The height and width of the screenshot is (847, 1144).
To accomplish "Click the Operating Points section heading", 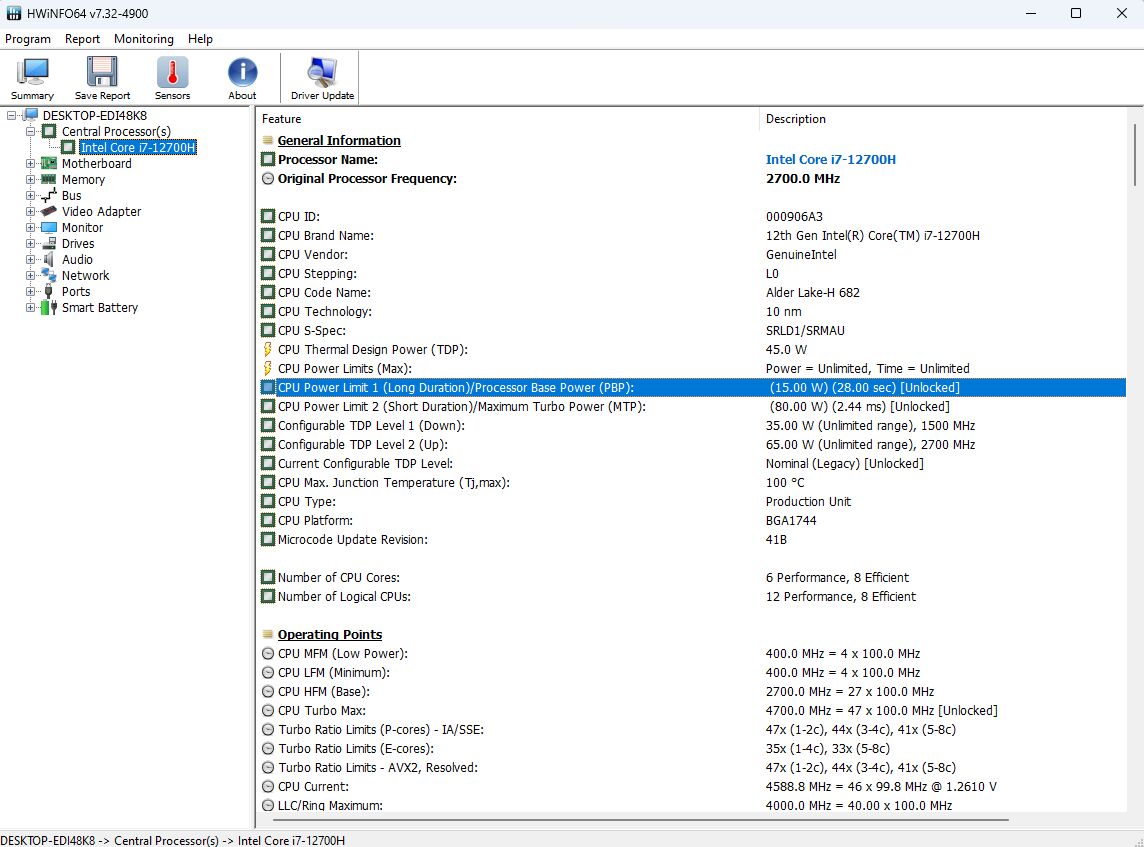I will point(330,634).
